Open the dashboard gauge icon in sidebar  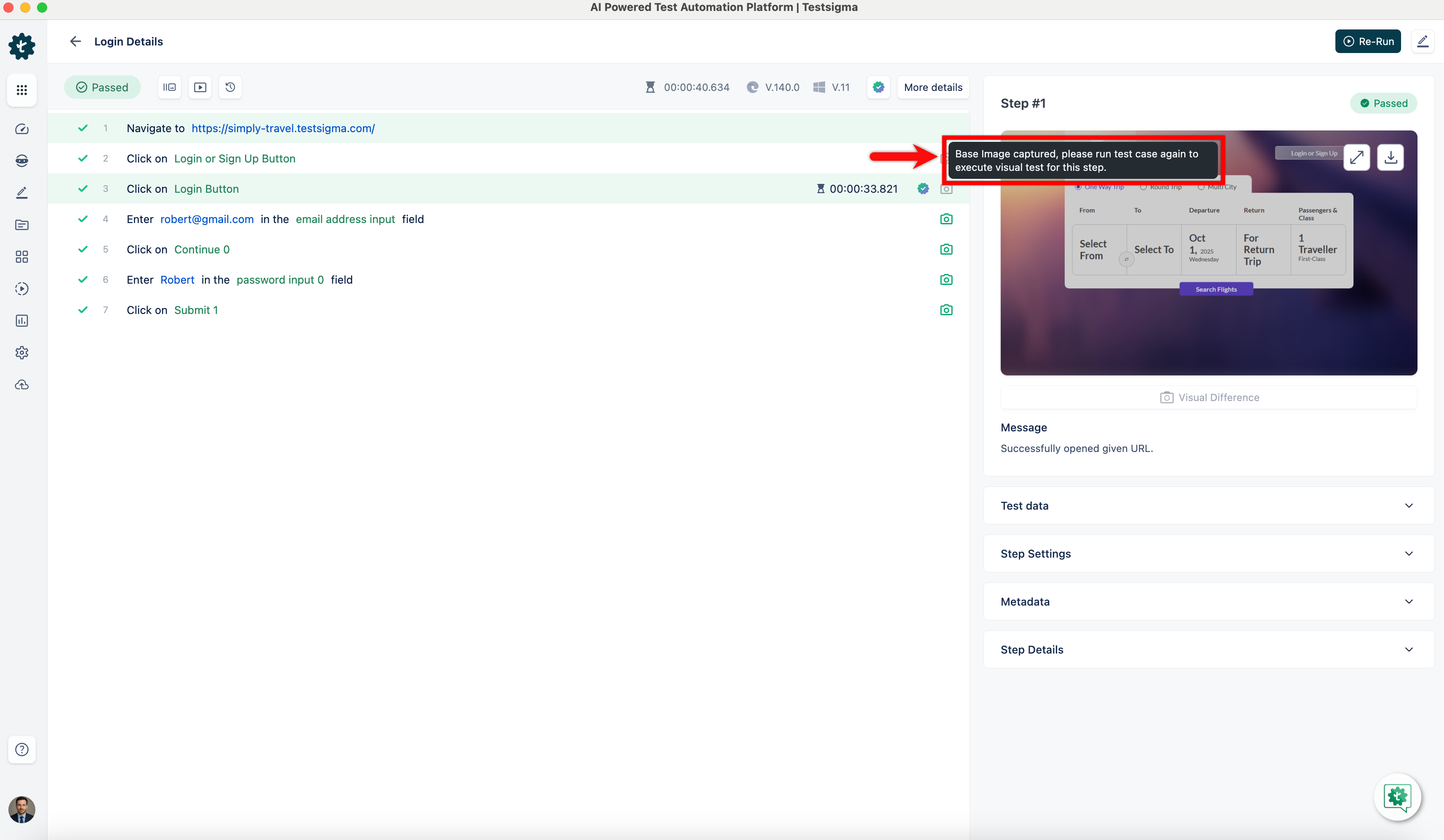coord(22,129)
